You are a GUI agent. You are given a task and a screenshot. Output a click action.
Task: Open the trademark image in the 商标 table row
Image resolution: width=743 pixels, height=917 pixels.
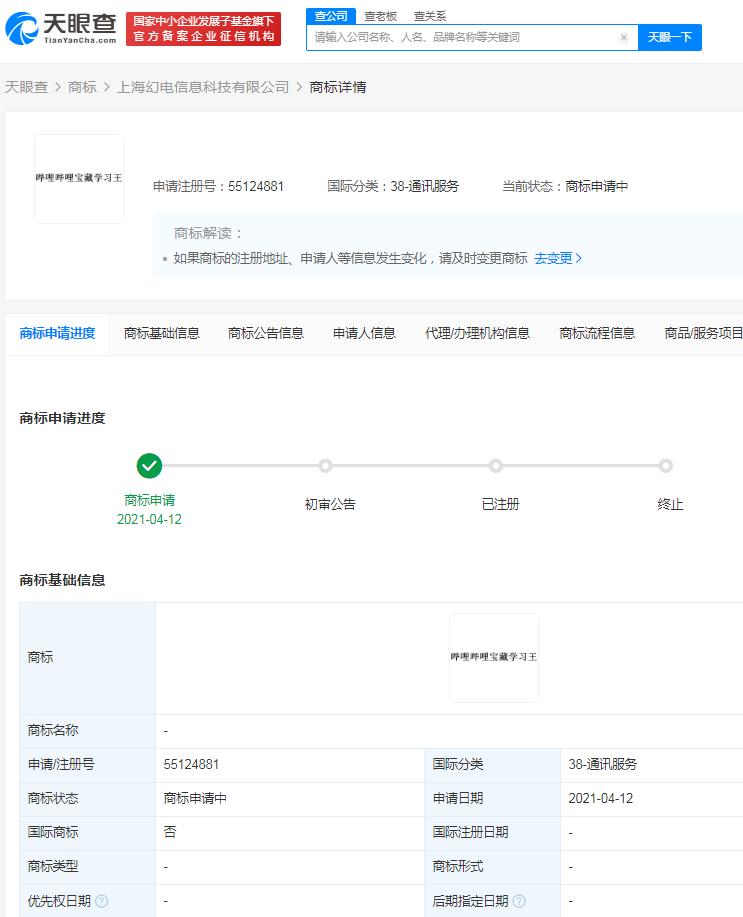[x=494, y=657]
